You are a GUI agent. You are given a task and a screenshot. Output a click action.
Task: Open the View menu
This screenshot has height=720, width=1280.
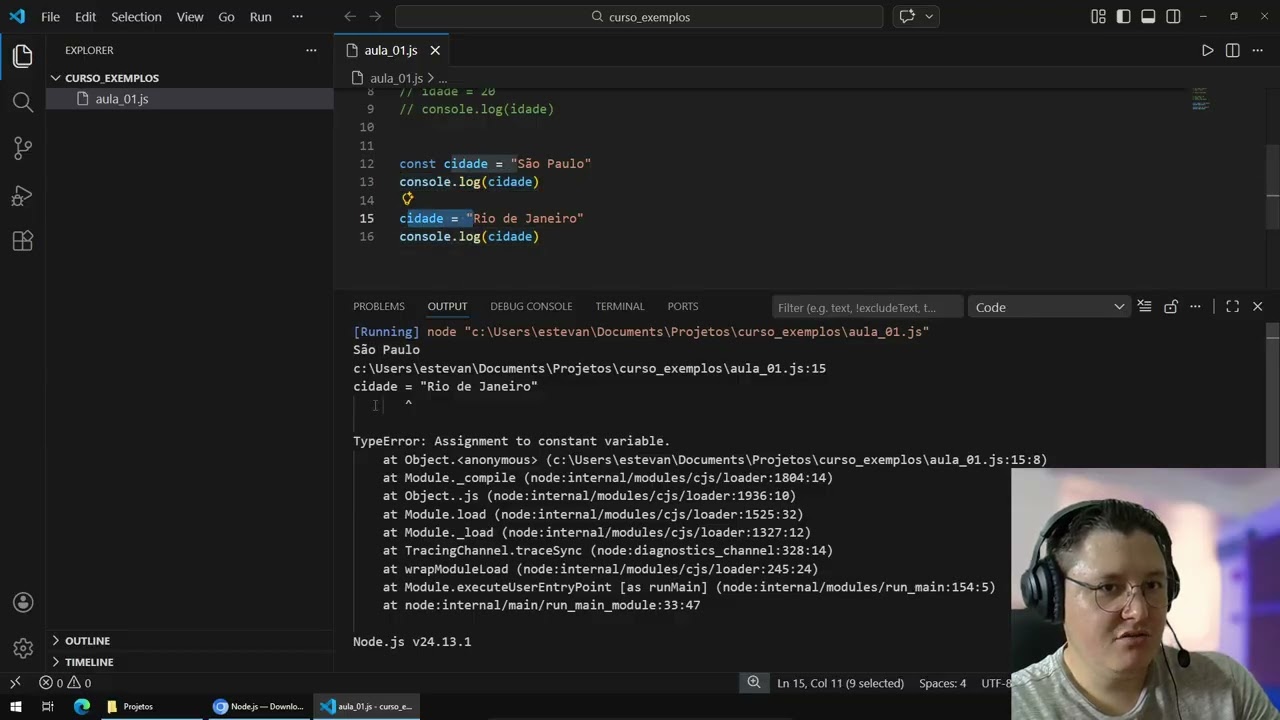pos(190,17)
